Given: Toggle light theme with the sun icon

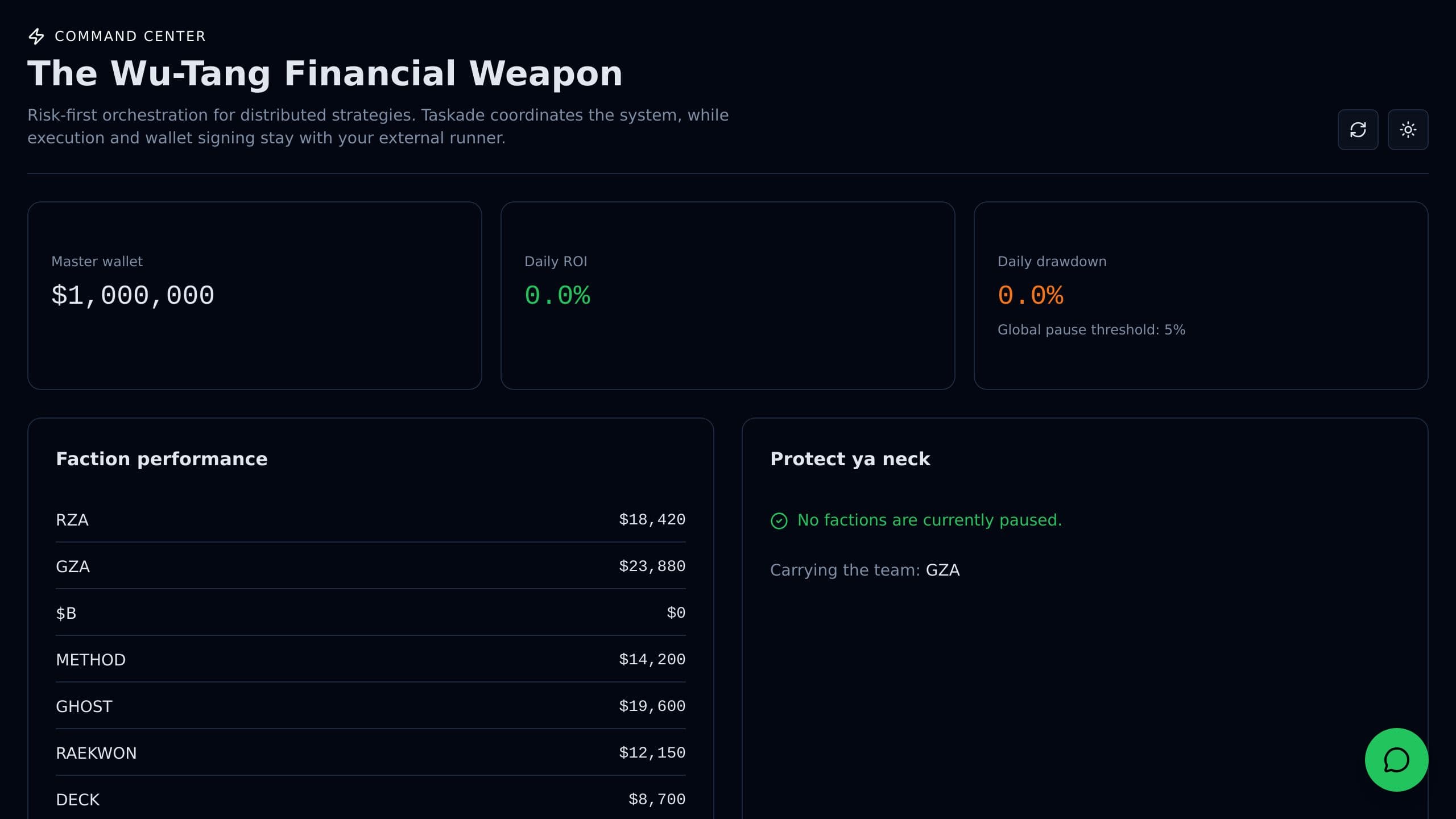Looking at the screenshot, I should point(1408,130).
